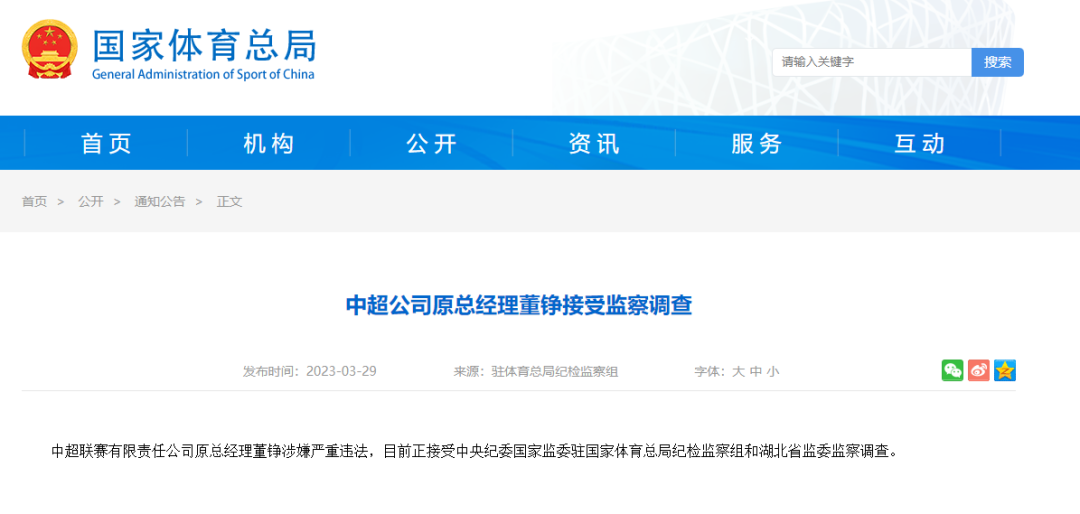Image resolution: width=1080 pixels, height=514 pixels.
Task: Click the national emblem logo
Action: click(50, 49)
